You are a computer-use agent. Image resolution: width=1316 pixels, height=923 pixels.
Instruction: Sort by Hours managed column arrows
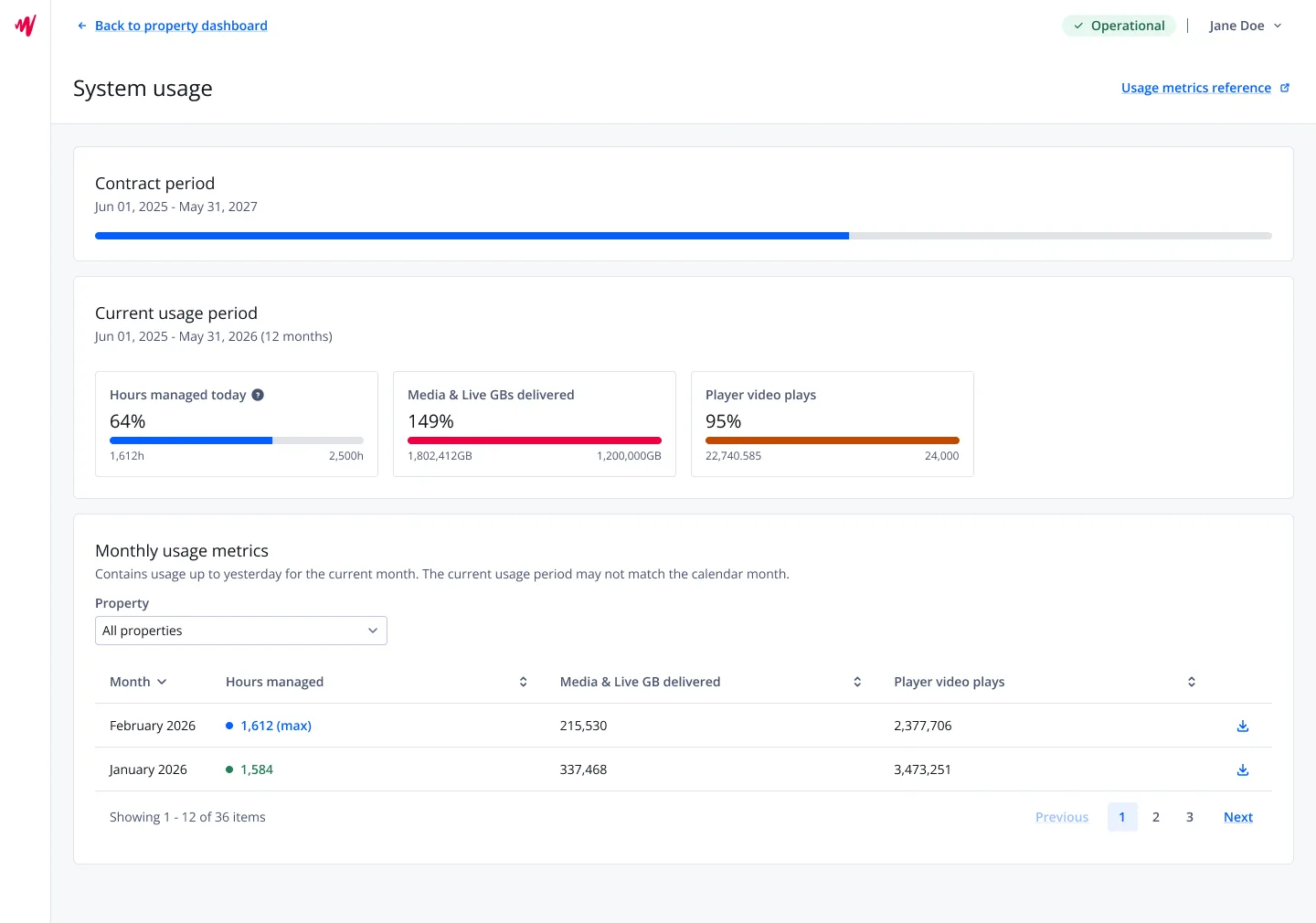point(523,682)
